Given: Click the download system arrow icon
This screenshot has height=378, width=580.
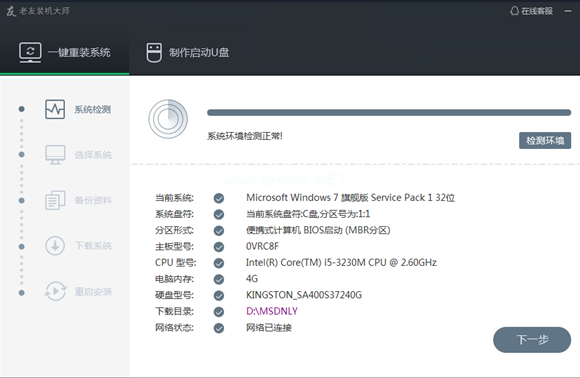Looking at the screenshot, I should [x=55, y=246].
